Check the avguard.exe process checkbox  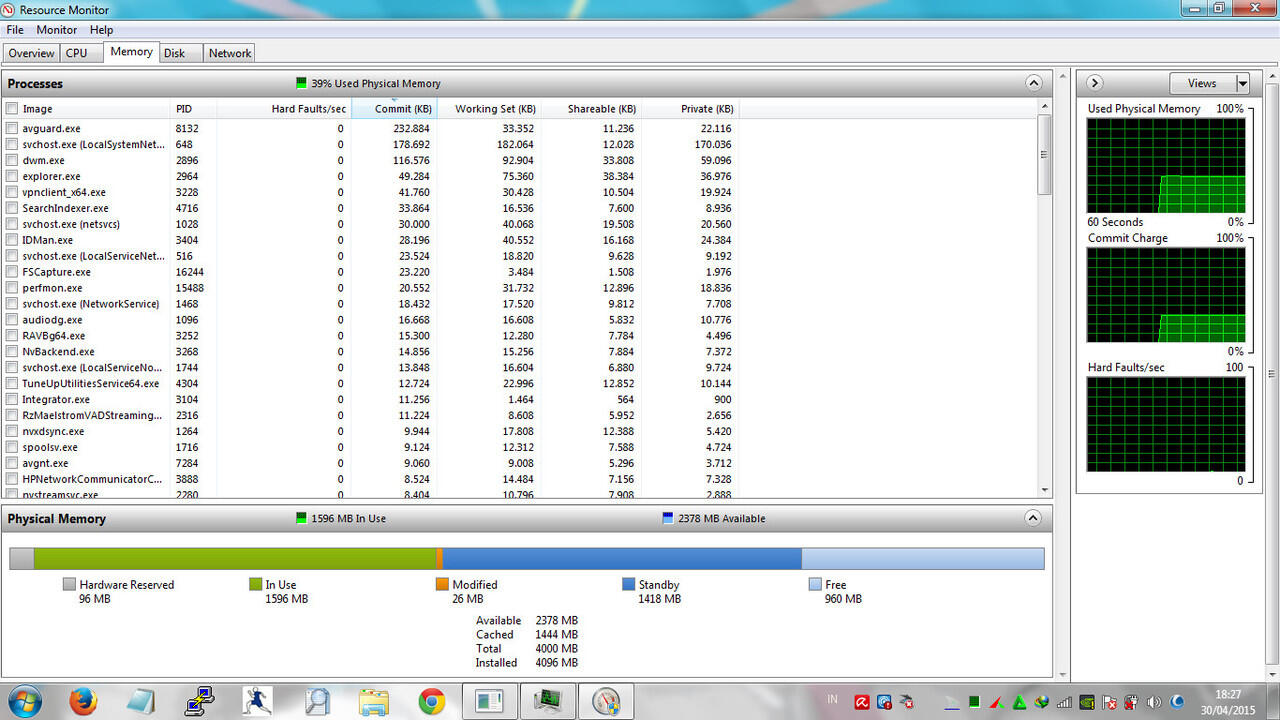click(x=12, y=129)
